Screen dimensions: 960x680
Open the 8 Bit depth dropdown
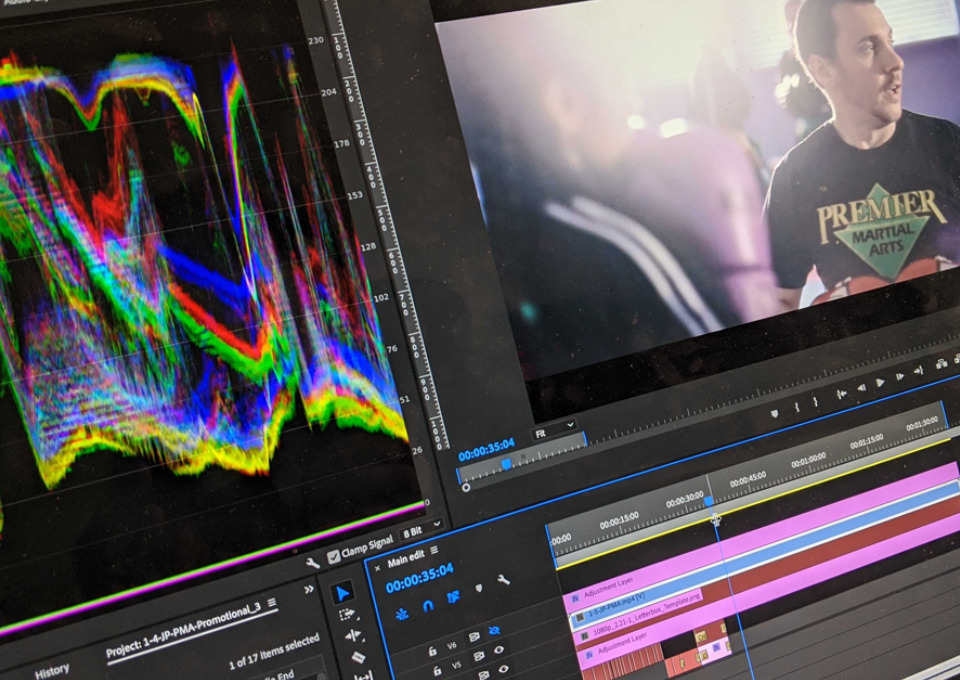[x=421, y=530]
